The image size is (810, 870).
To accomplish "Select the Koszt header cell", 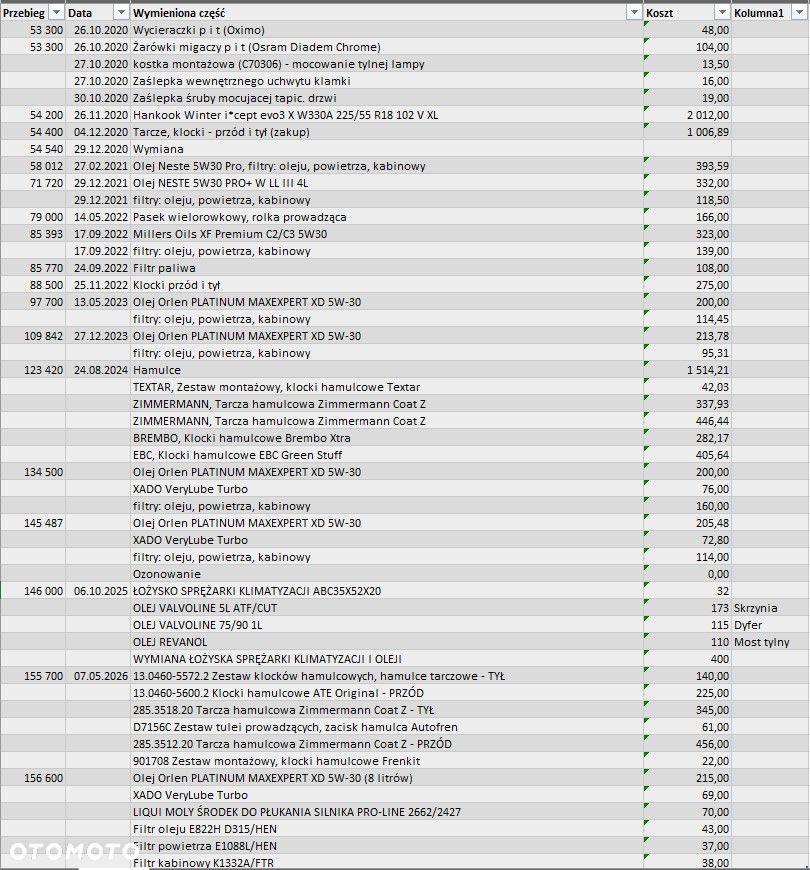I will coord(687,12).
